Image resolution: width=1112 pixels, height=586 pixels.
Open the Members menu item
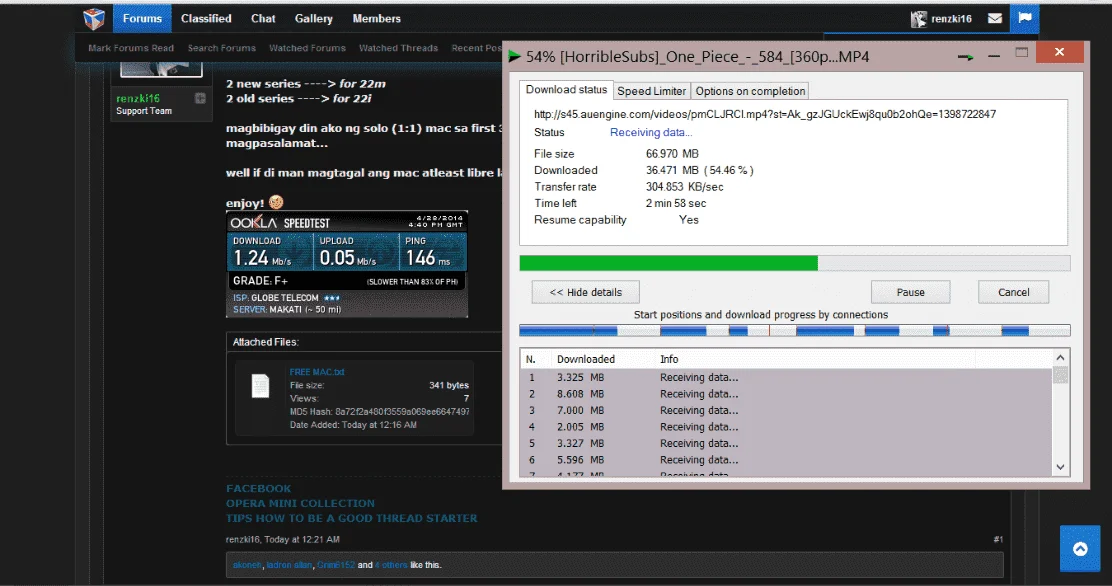377,18
